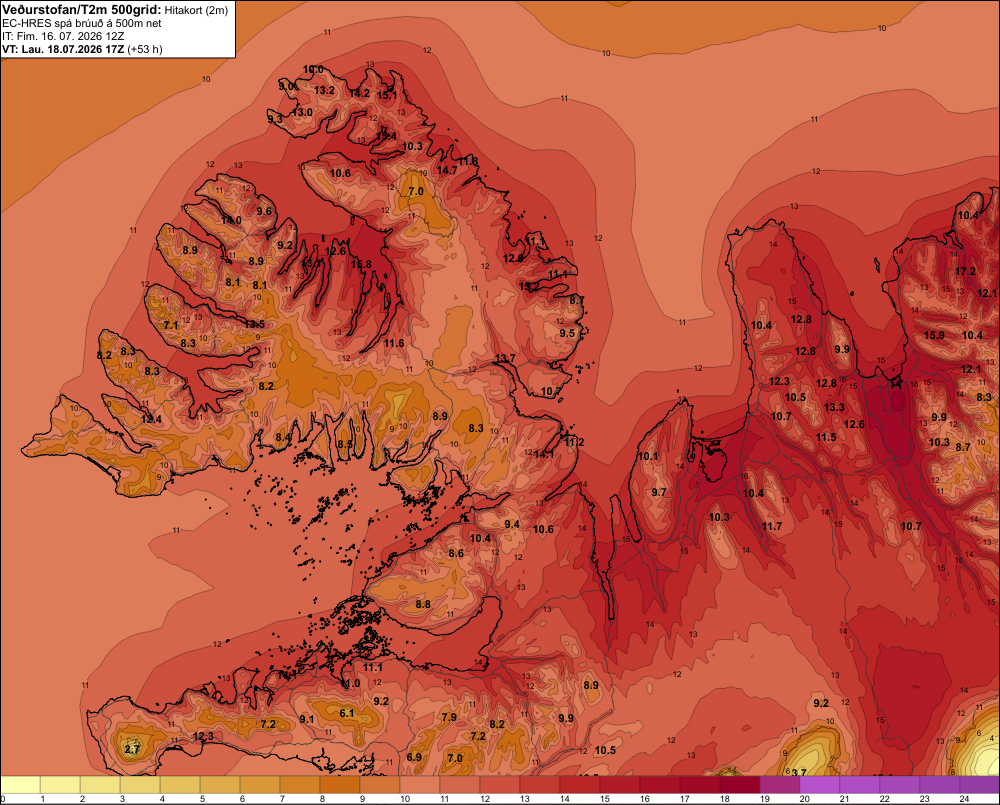Click the 'EC-HRES spá brúuð á 500m net' line
Screen dimensions: 1000x805
[x=82, y=23]
